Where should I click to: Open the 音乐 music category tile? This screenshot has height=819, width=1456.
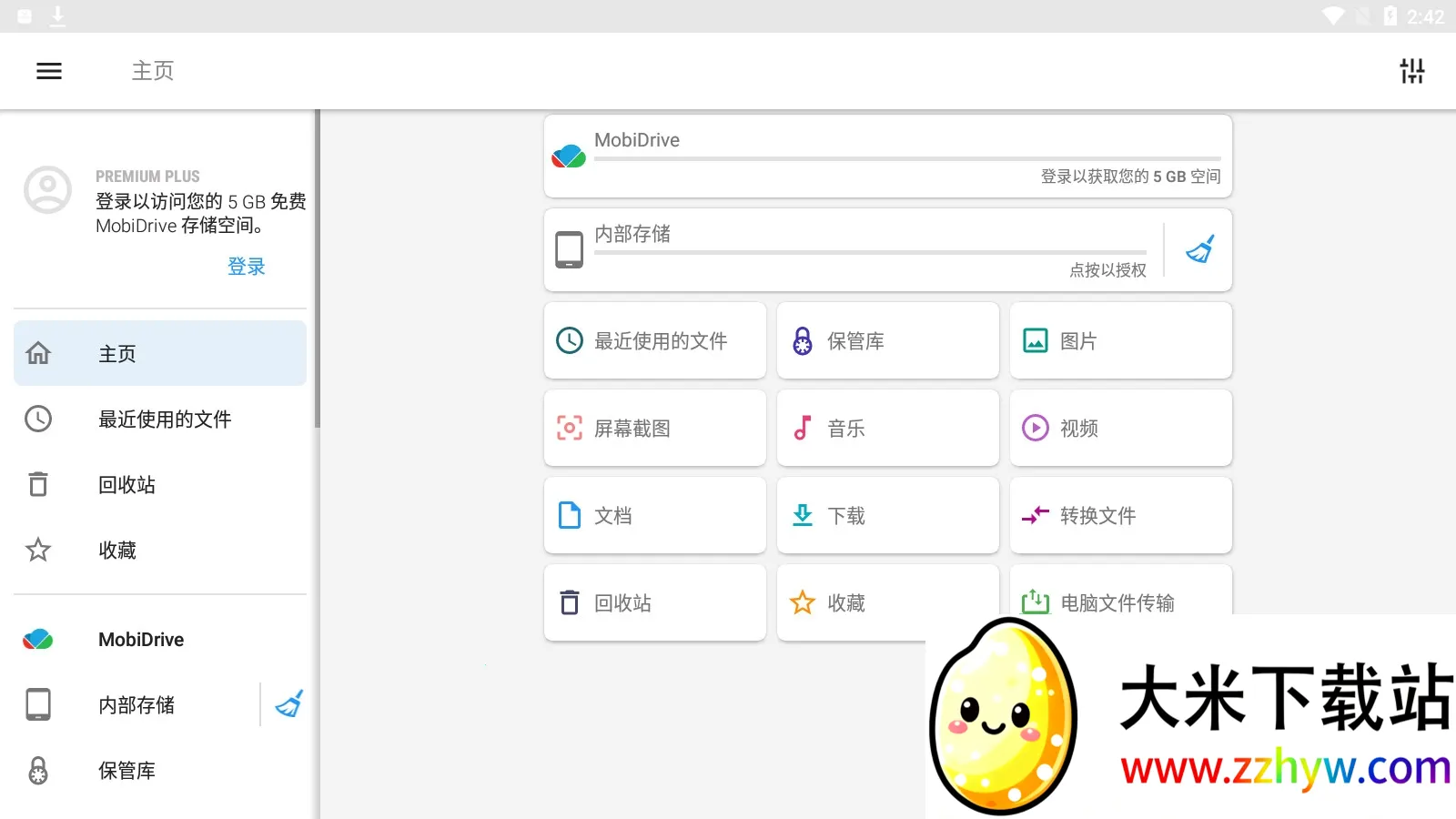tap(887, 428)
